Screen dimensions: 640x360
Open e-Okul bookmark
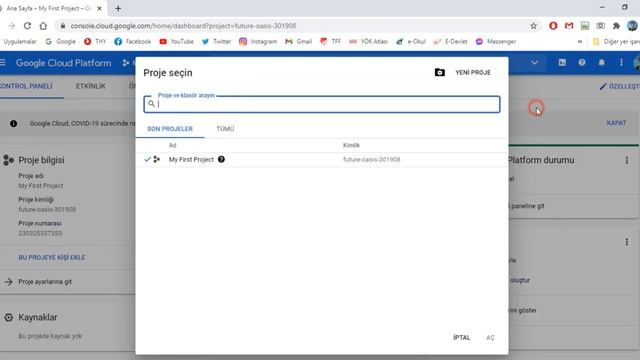click(x=411, y=42)
